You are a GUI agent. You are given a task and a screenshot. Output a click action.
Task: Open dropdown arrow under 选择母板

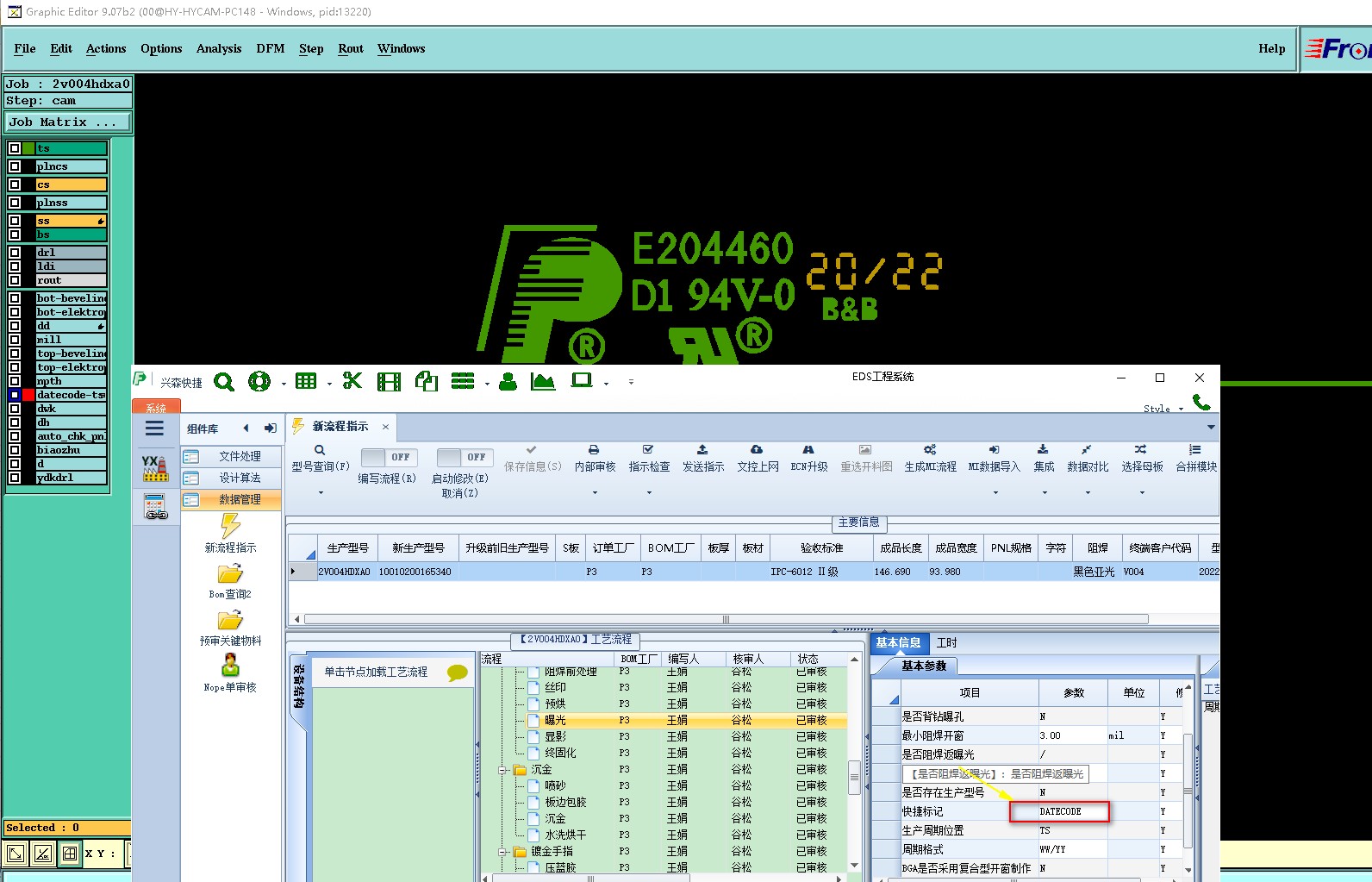click(x=1142, y=493)
